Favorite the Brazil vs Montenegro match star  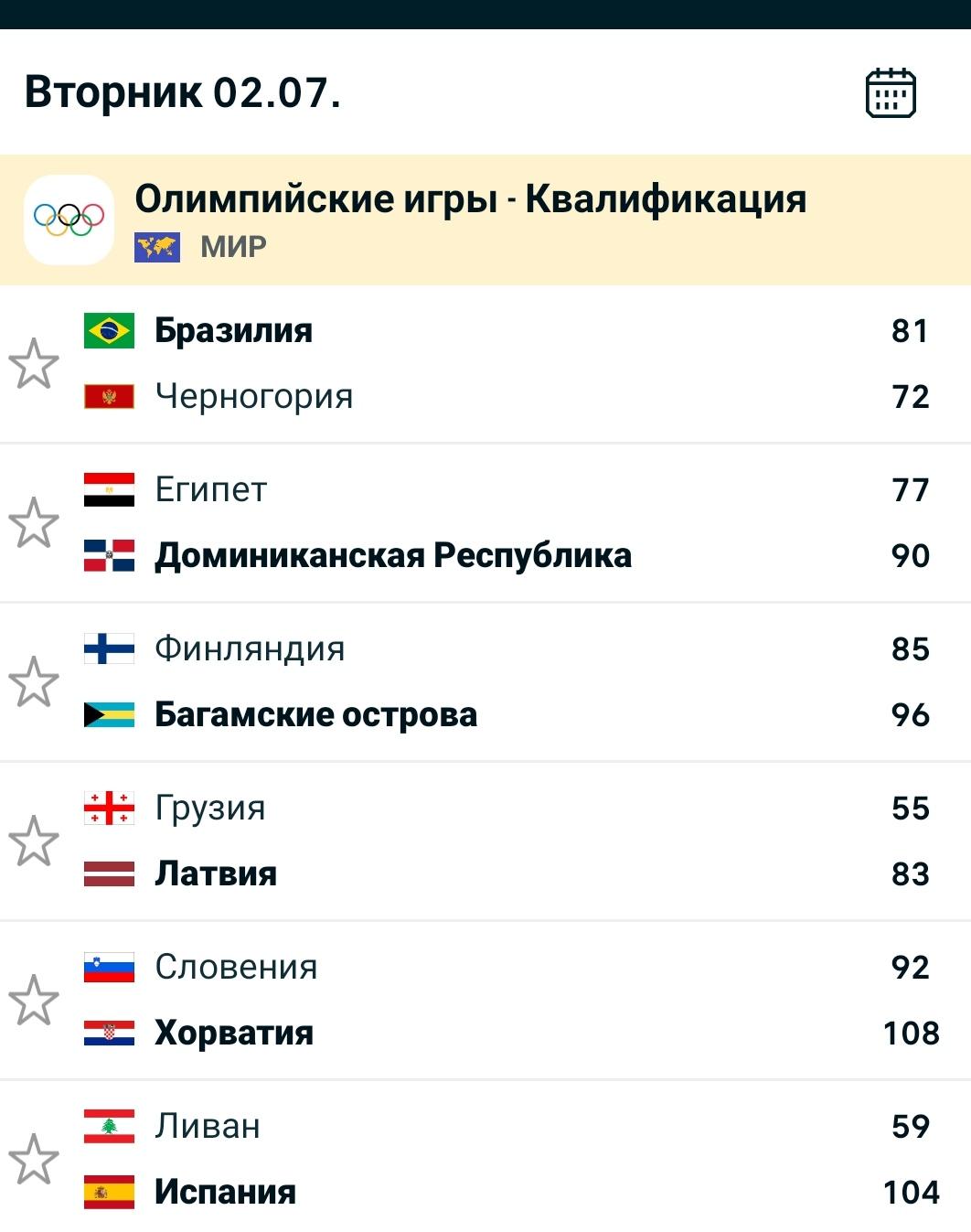[34, 364]
